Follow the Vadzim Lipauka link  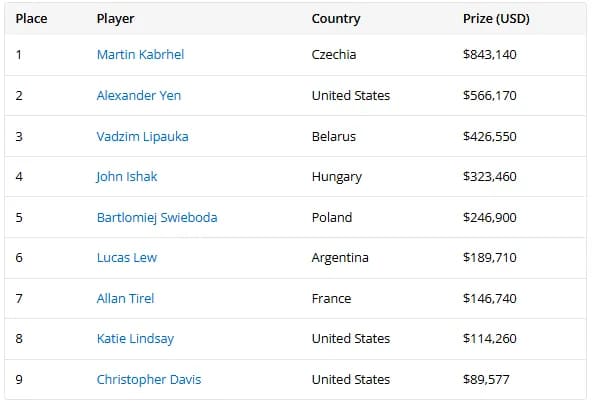tap(143, 136)
